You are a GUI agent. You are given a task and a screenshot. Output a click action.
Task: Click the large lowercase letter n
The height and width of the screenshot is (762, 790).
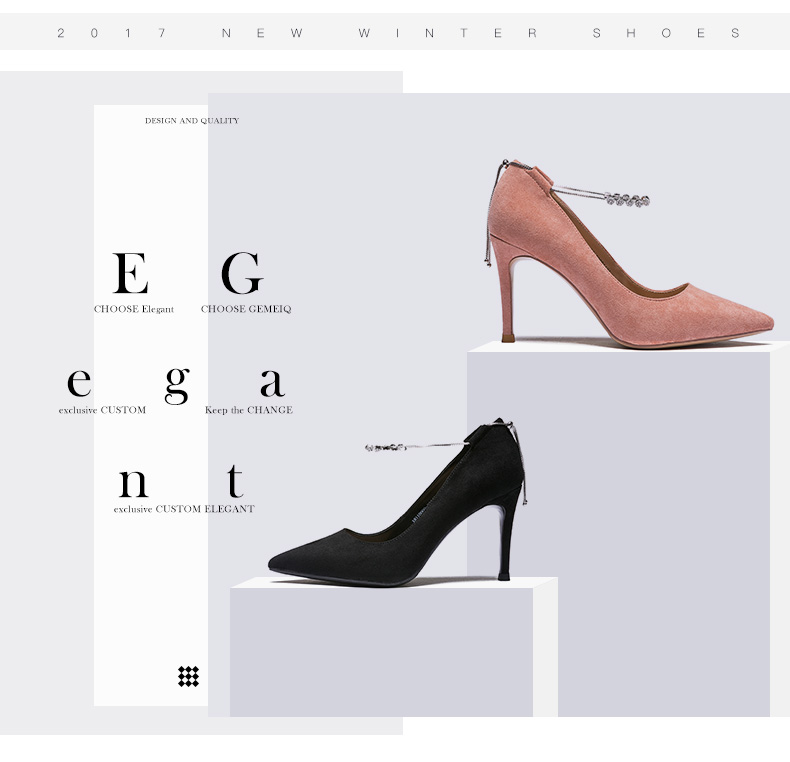coord(133,484)
